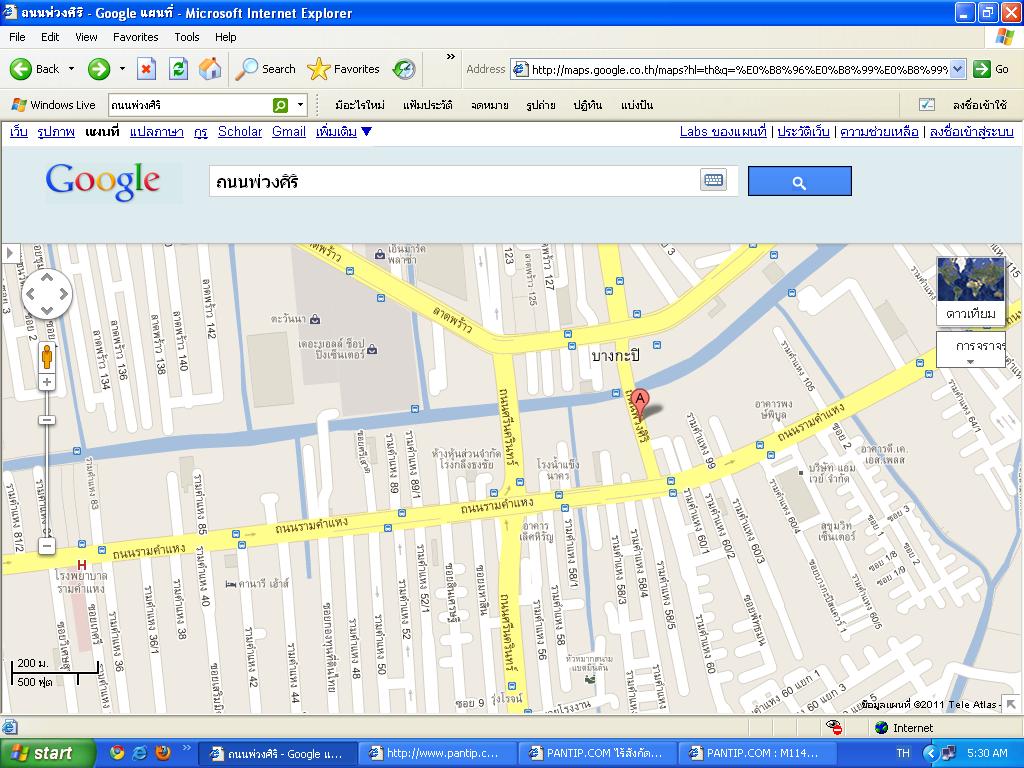Image resolution: width=1024 pixels, height=768 pixels.
Task: Open on-screen keyboard icon in Google search
Action: (x=713, y=180)
